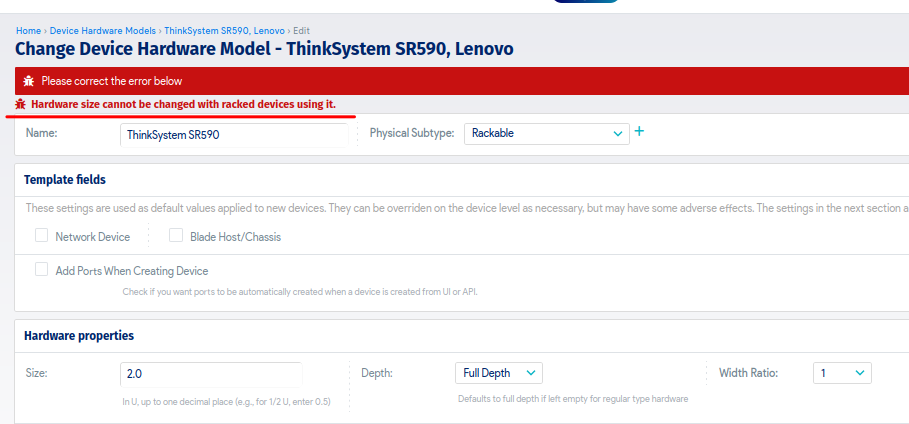Click the 'Check if you want ports' help text
Screen dimensions: 909x424
300,292
